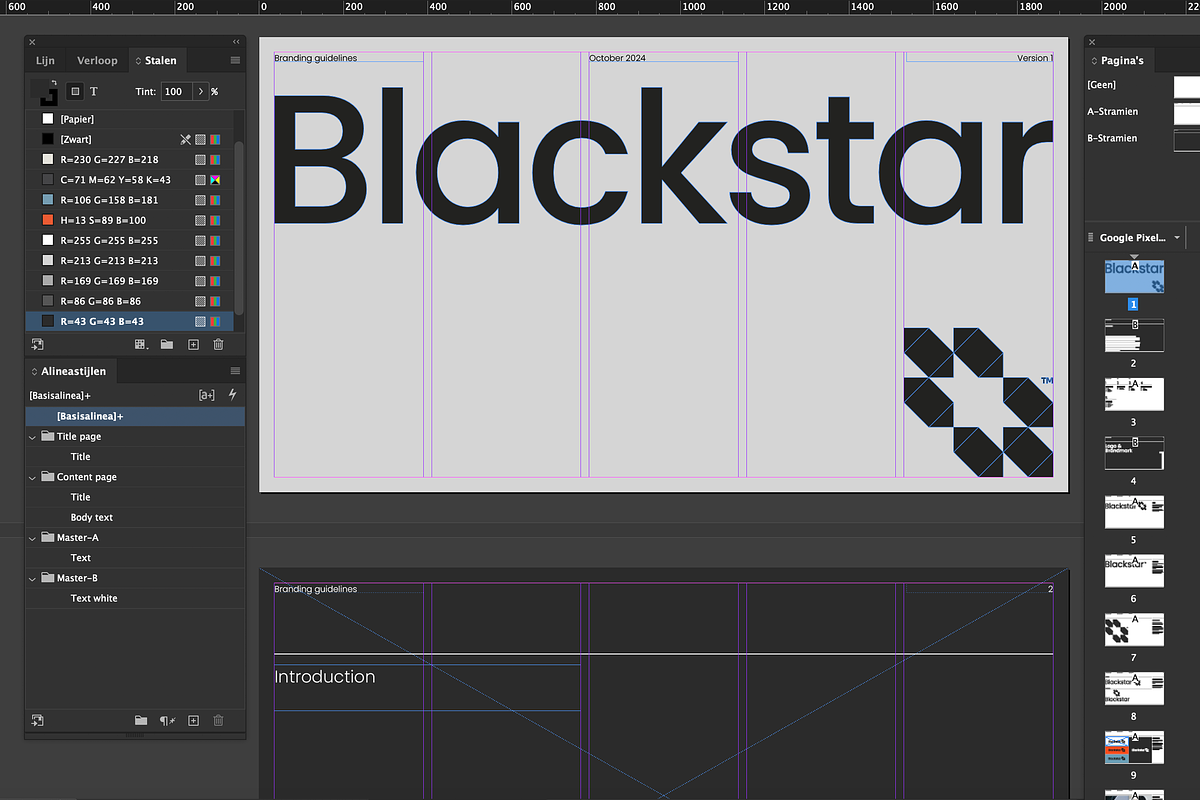
Task: Select swatch row R=86 G=86 B=86
Action: click(x=130, y=301)
